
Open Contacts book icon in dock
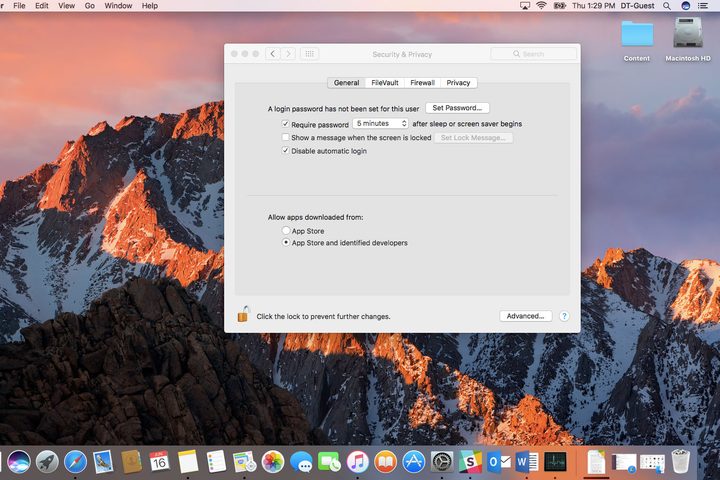(x=131, y=462)
